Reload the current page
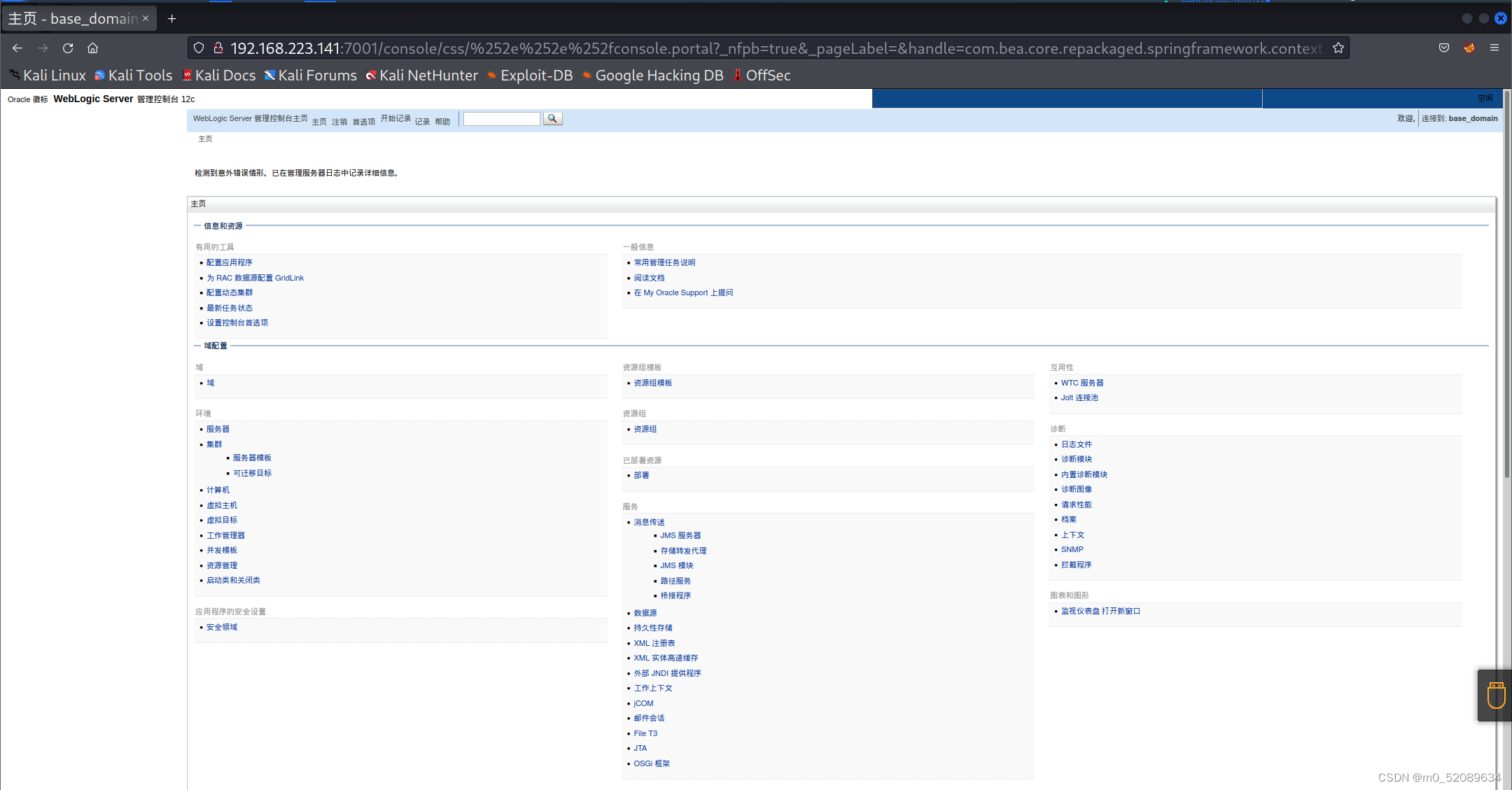 click(x=68, y=48)
